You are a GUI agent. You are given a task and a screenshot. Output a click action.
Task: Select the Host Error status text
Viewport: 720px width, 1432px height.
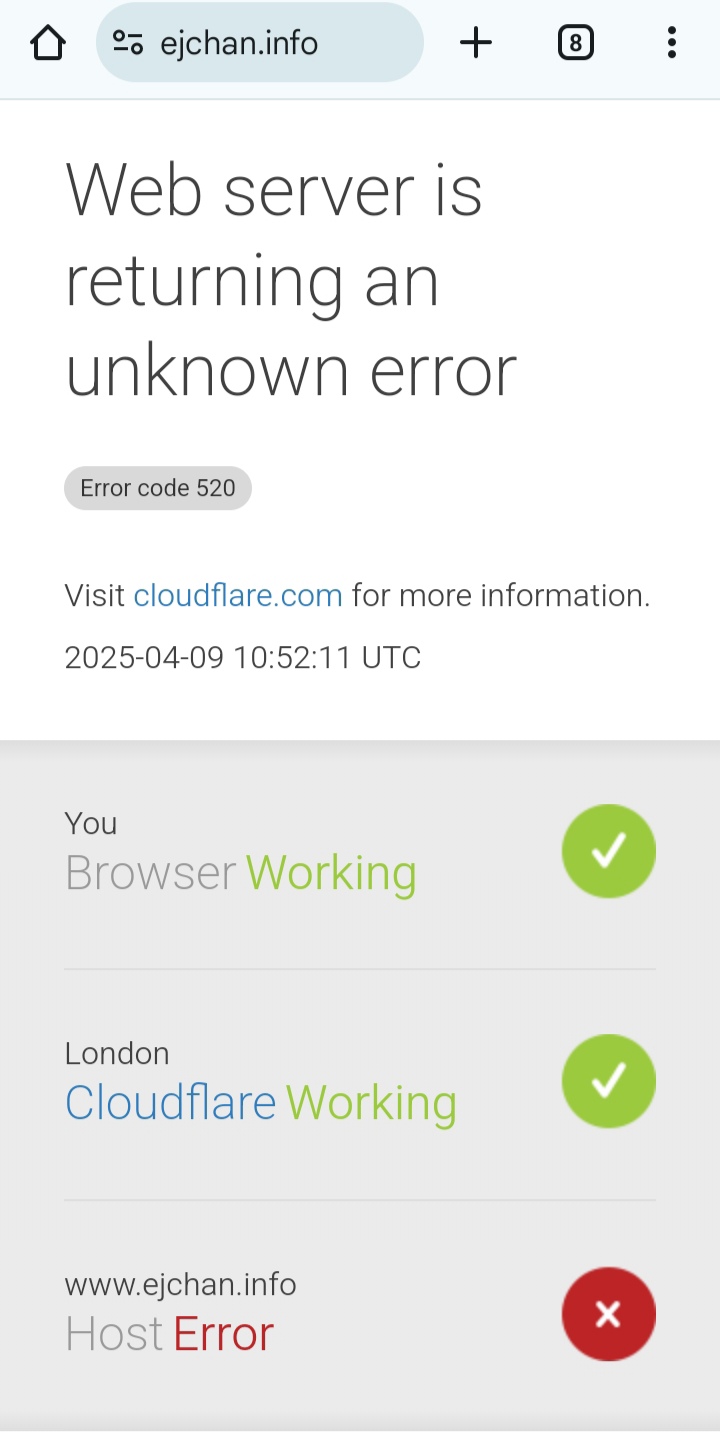pos(169,1334)
